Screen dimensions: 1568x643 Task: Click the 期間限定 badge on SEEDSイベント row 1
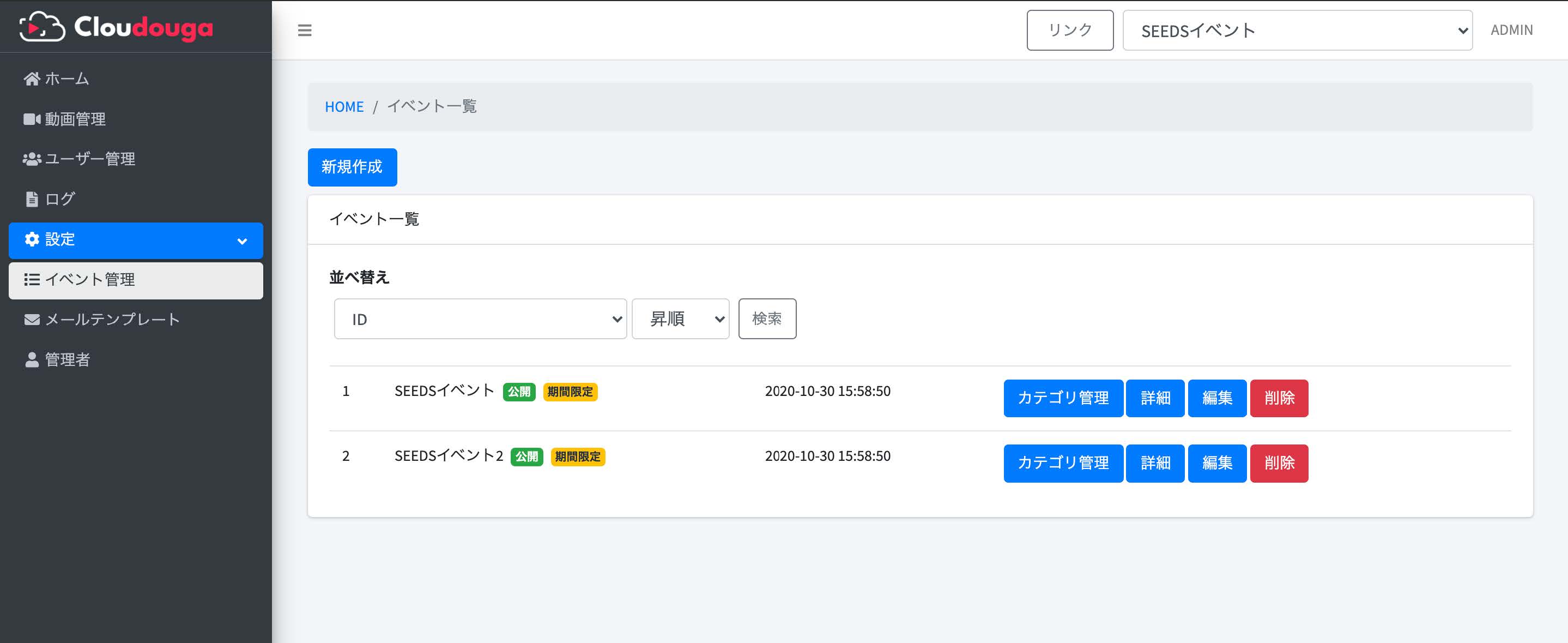pyautogui.click(x=570, y=392)
